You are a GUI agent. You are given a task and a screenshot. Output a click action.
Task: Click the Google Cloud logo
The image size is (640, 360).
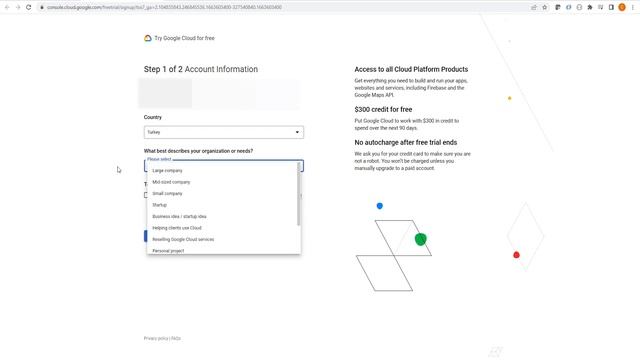pyautogui.click(x=148, y=38)
